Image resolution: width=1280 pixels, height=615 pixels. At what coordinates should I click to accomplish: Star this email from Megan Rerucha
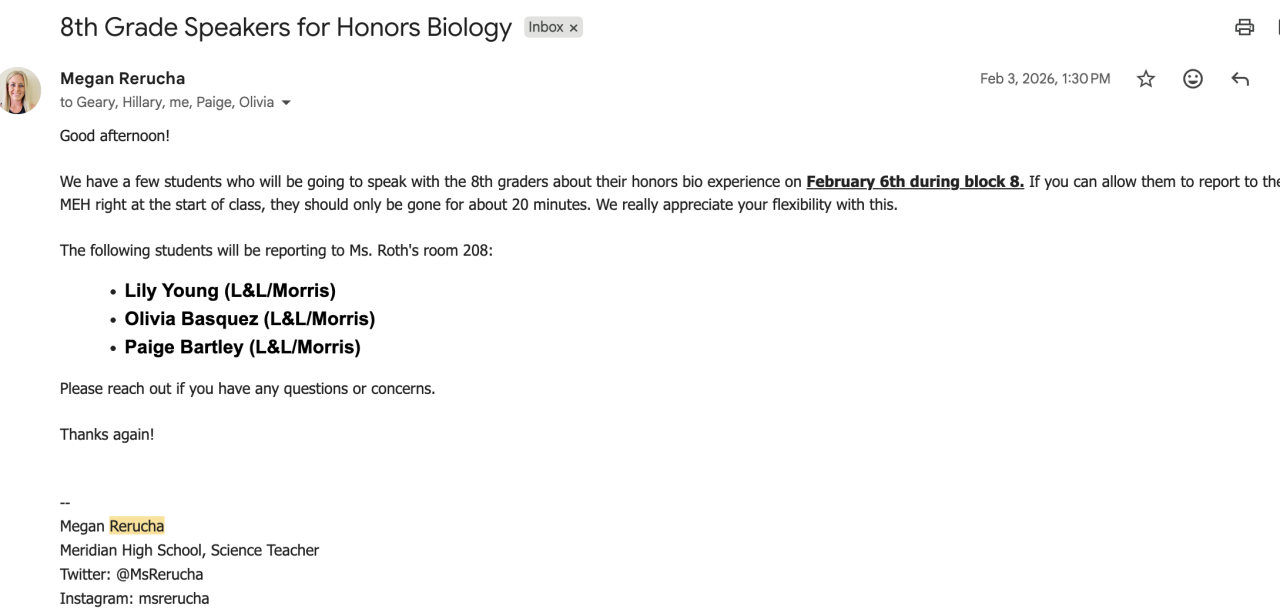point(1146,79)
